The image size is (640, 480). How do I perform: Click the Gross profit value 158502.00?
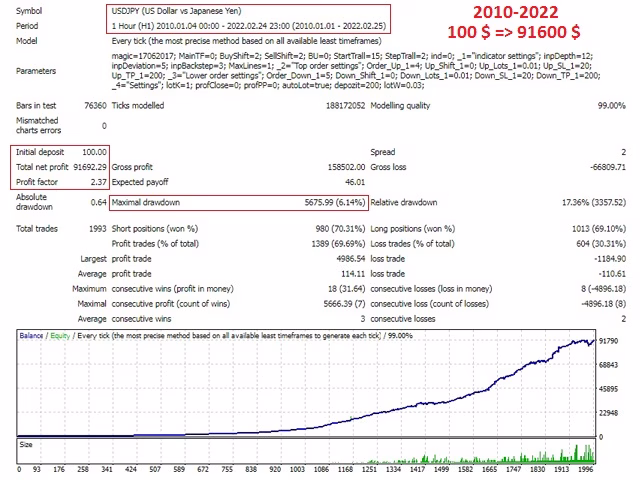click(x=346, y=167)
